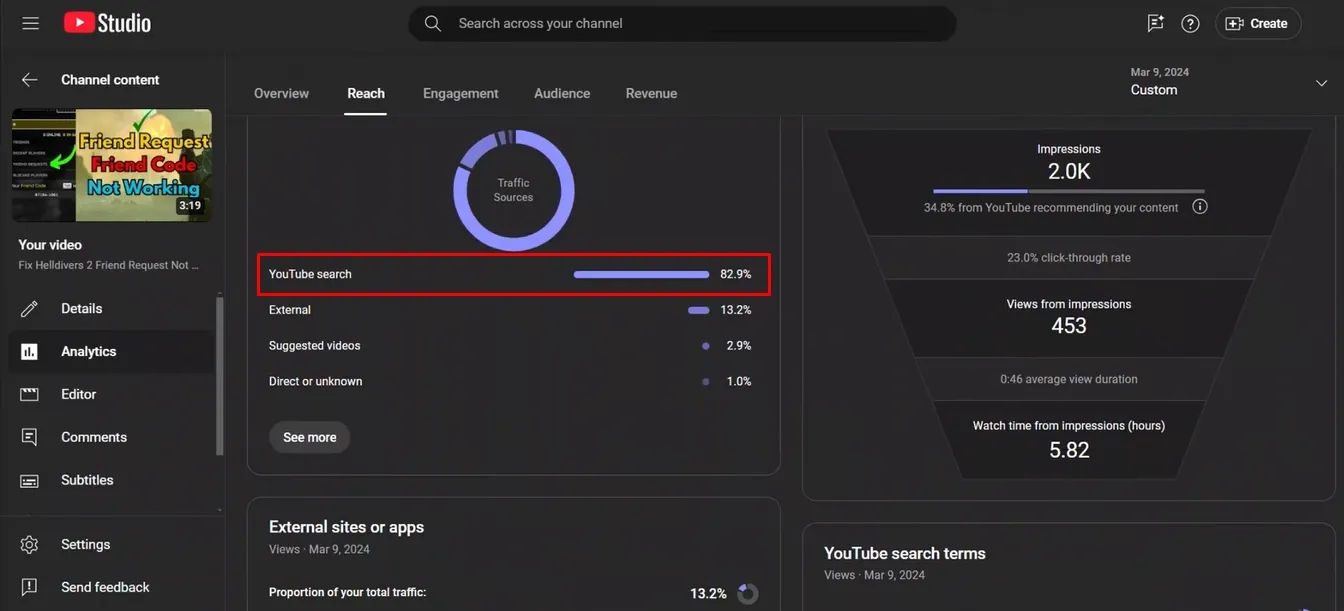Open the send feedback icon in header
Viewport: 1344px width, 611px height.
click(1155, 23)
